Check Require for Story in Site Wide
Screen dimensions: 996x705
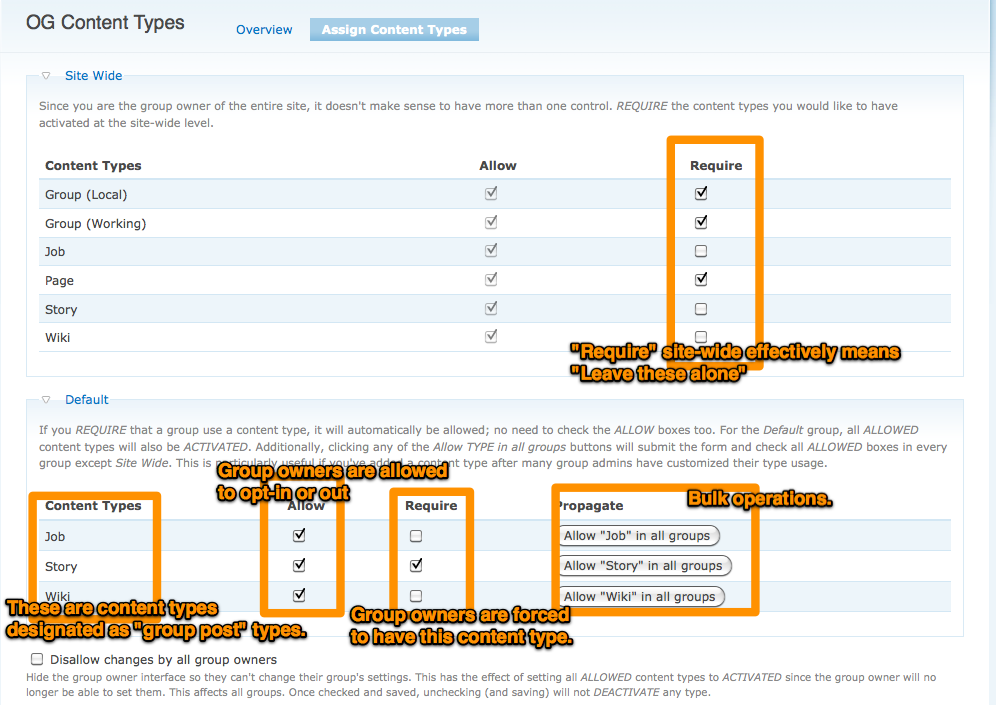(701, 309)
